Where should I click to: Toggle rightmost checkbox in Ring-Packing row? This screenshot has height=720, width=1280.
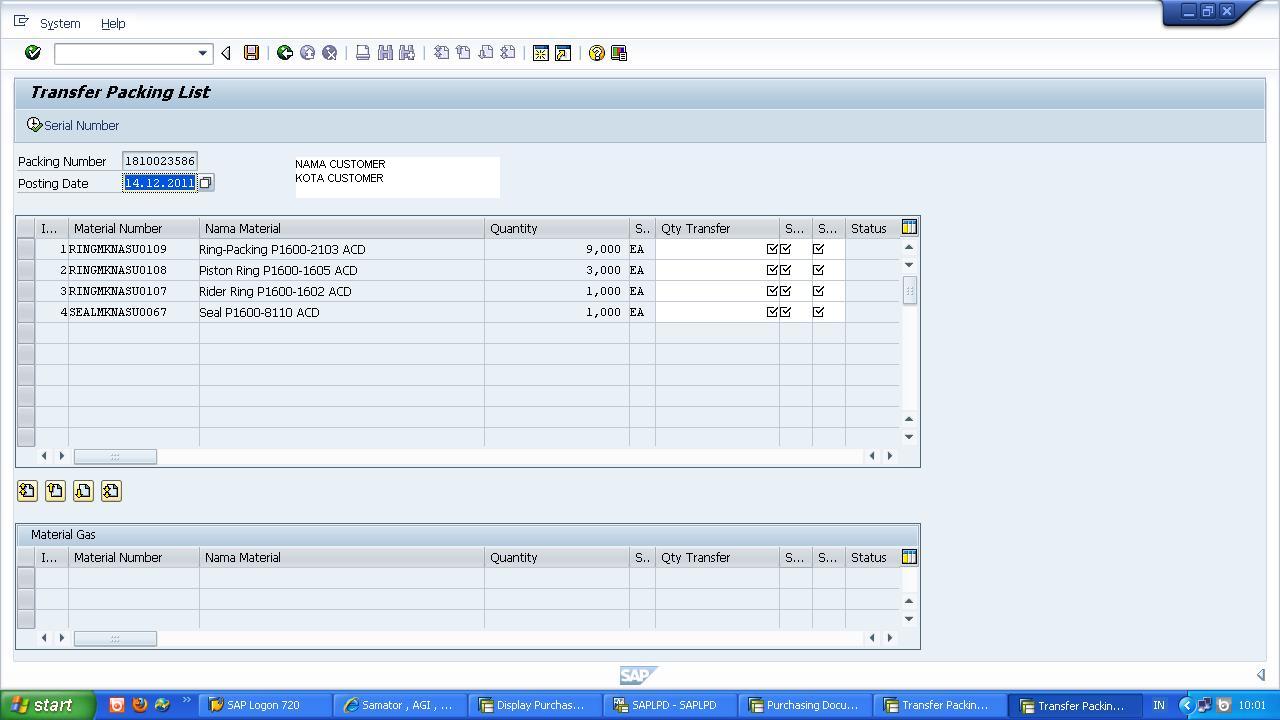818,249
